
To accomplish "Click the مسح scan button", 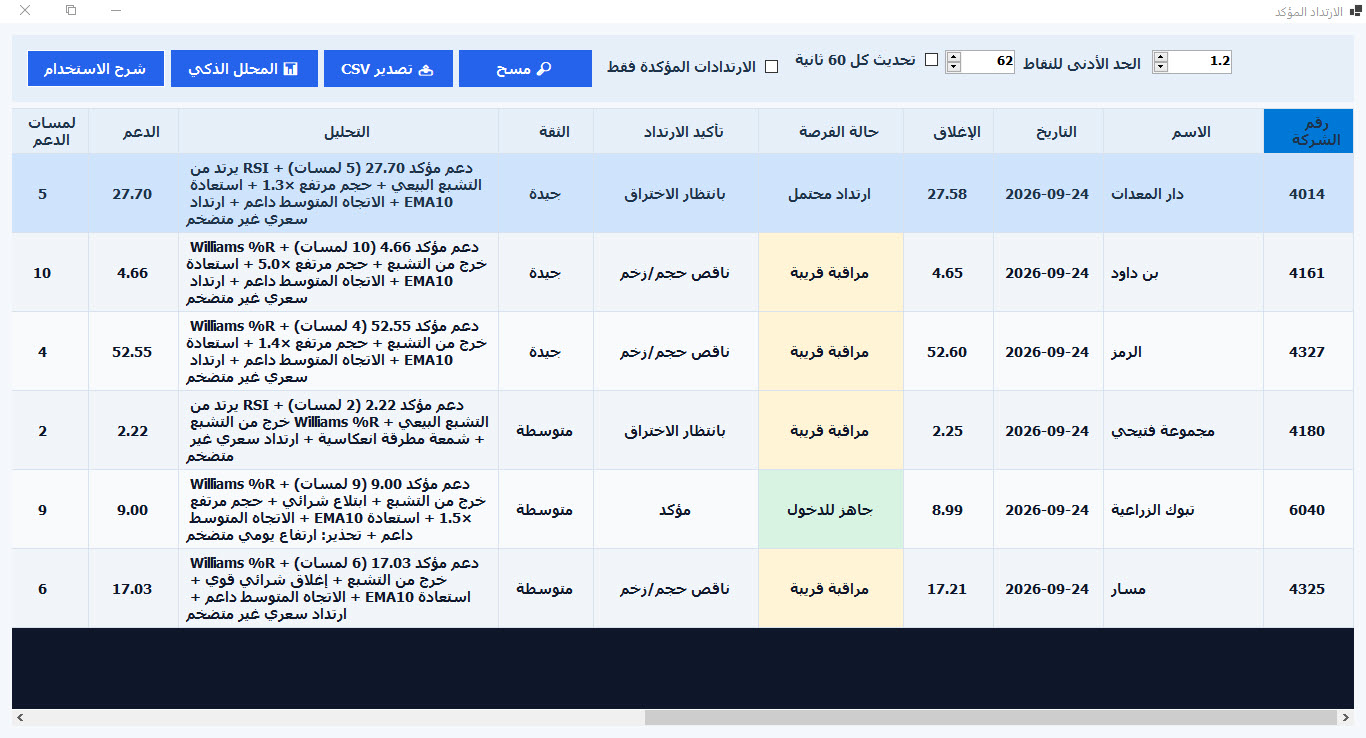I will pos(525,69).
